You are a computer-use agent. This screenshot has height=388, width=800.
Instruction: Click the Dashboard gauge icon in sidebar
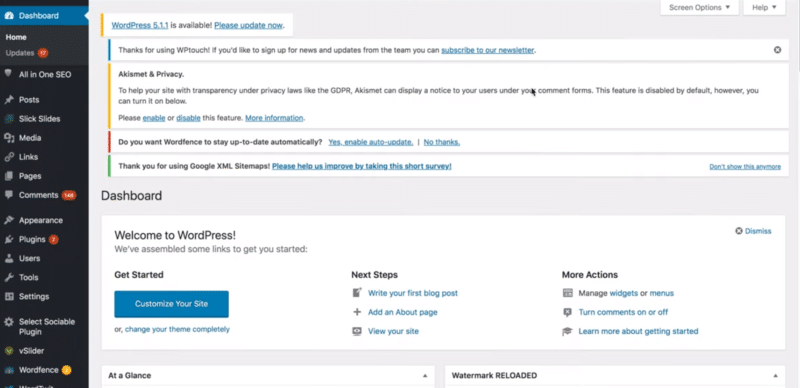click(9, 16)
